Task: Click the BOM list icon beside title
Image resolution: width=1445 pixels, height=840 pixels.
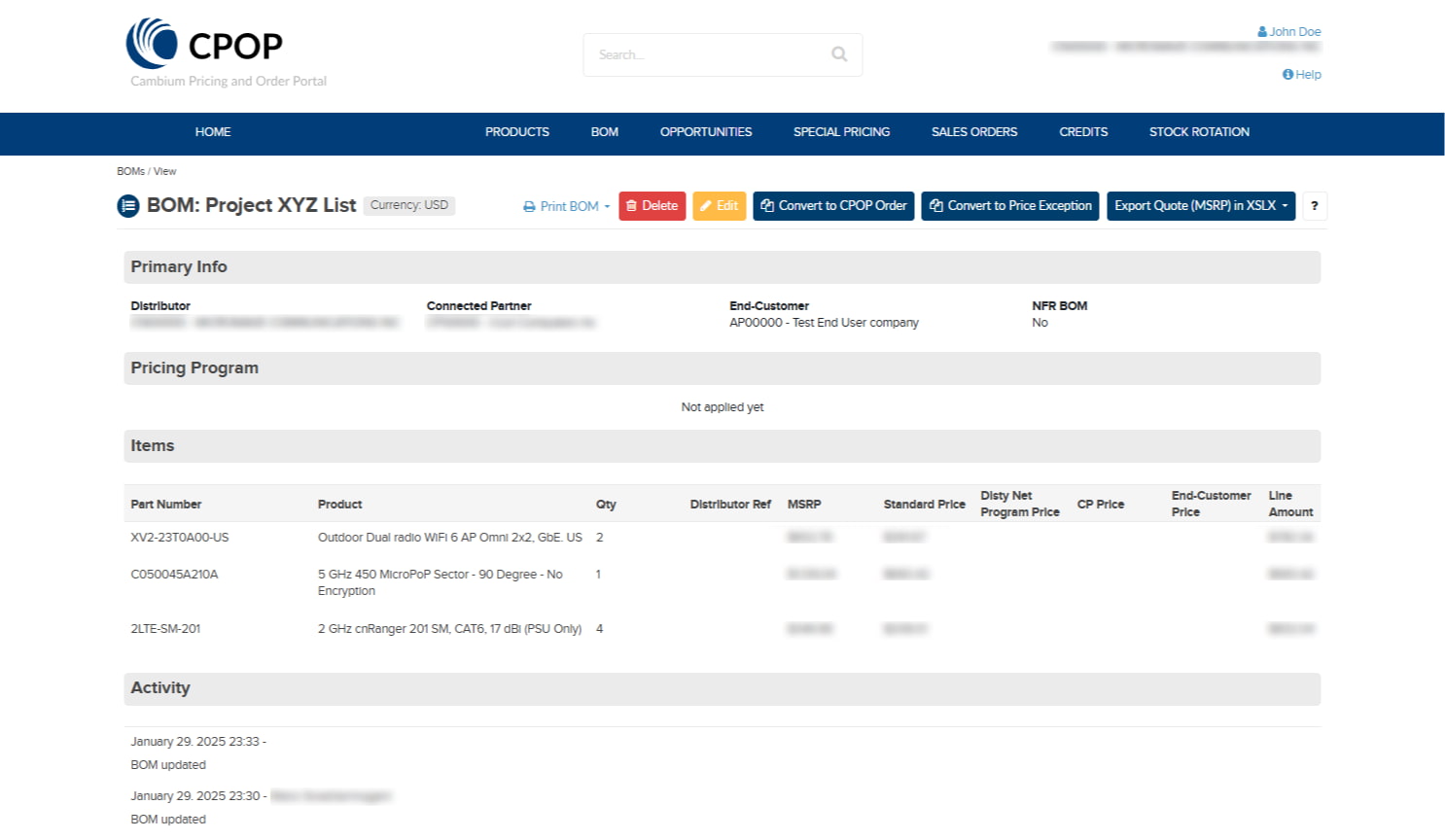Action: [128, 206]
